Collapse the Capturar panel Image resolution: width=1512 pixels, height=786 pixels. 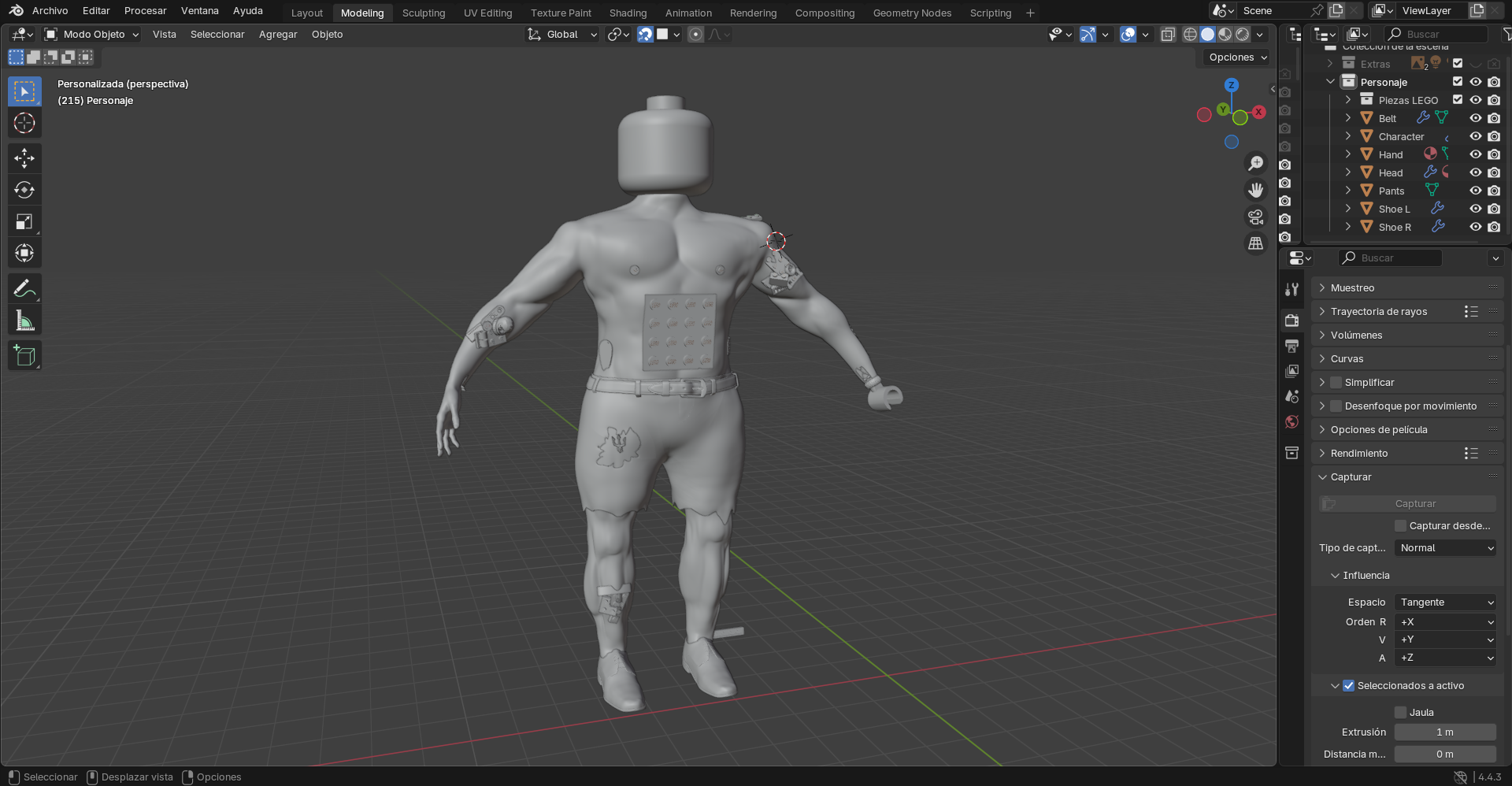1406,477
